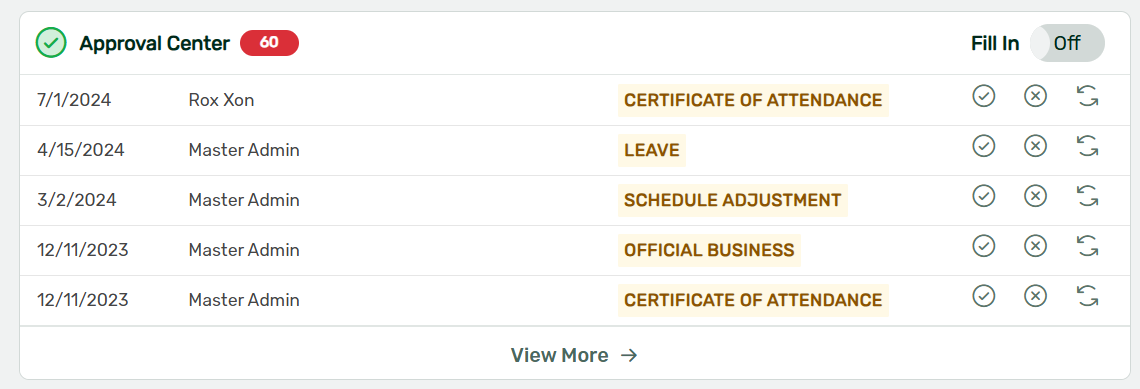Approve the 12/11/2023 Certificate of Attendance request

point(983,296)
